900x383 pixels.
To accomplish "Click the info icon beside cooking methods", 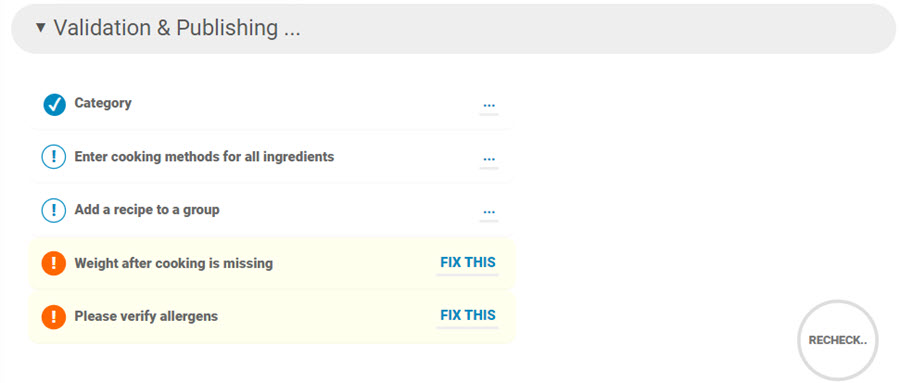I will 54,157.
